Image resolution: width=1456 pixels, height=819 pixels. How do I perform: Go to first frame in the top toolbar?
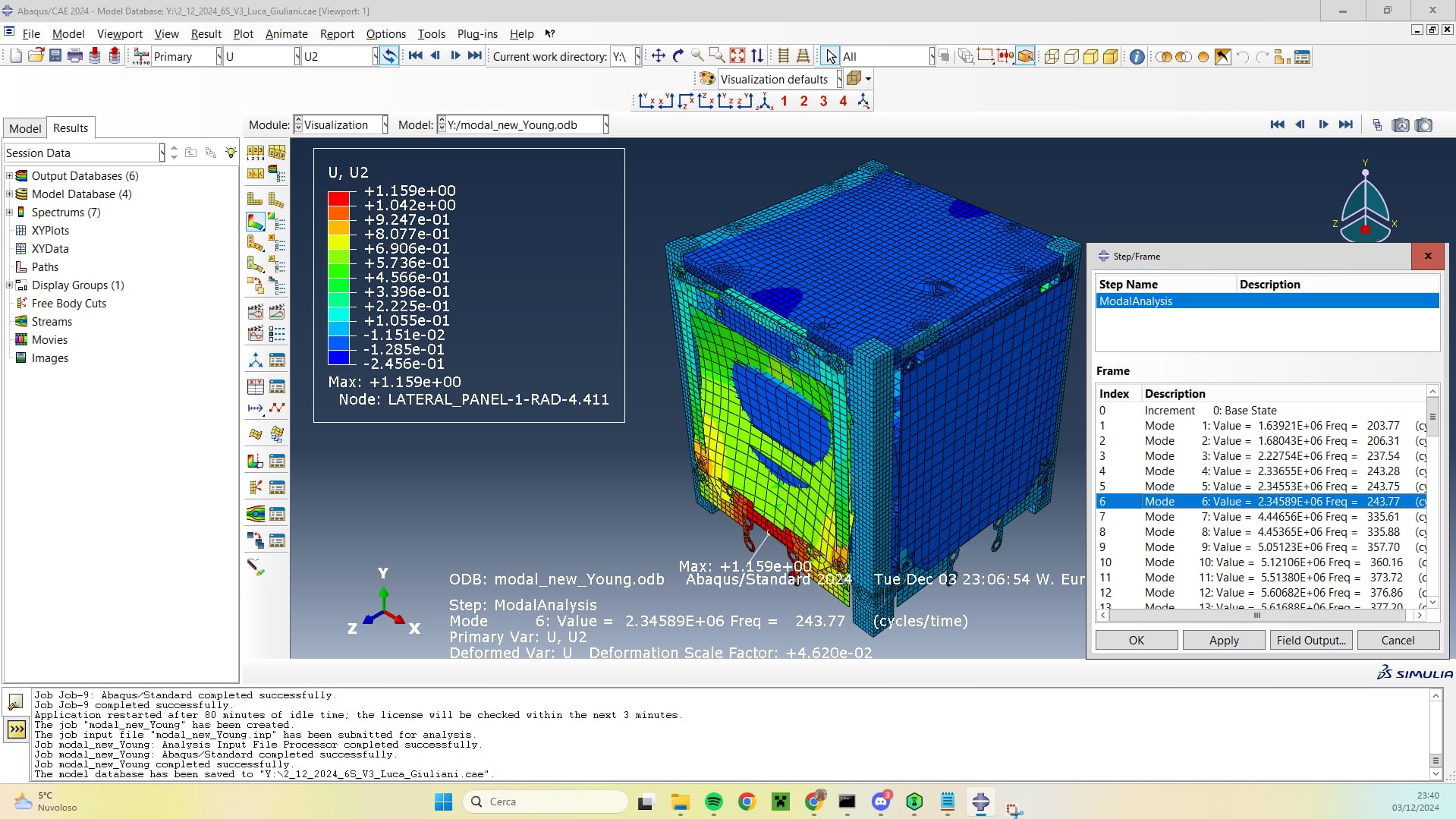415,55
